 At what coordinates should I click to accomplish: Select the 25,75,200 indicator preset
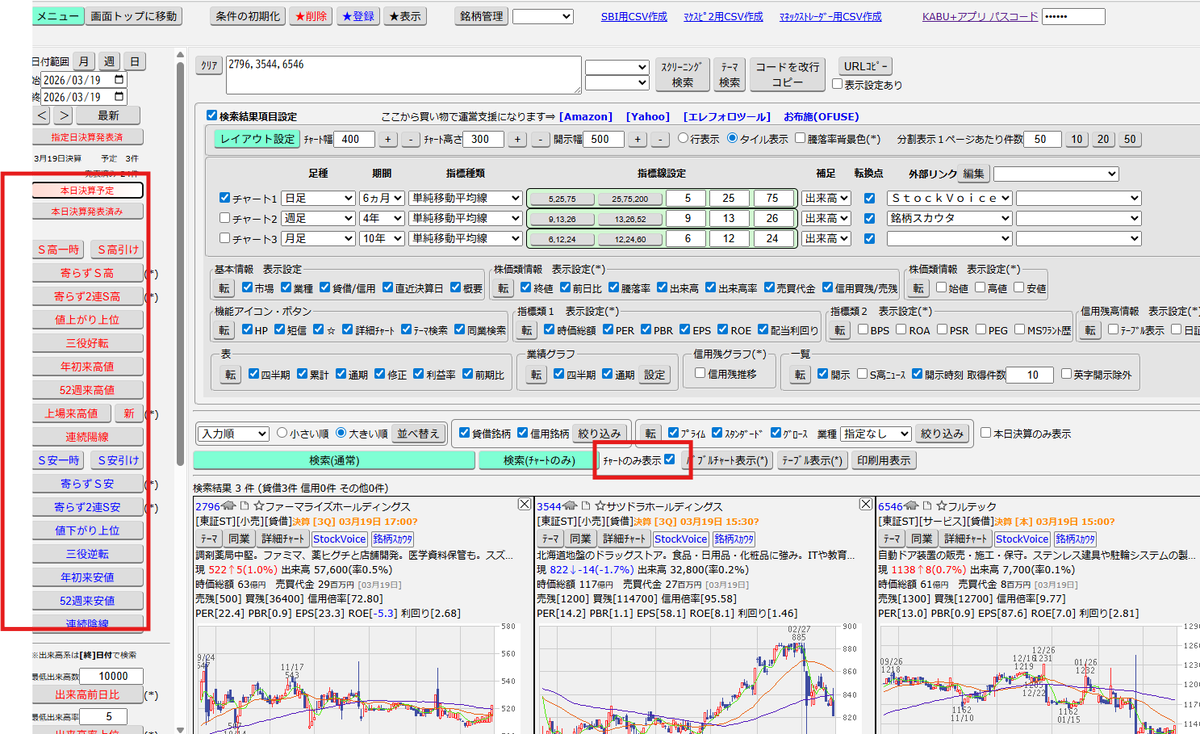631,198
